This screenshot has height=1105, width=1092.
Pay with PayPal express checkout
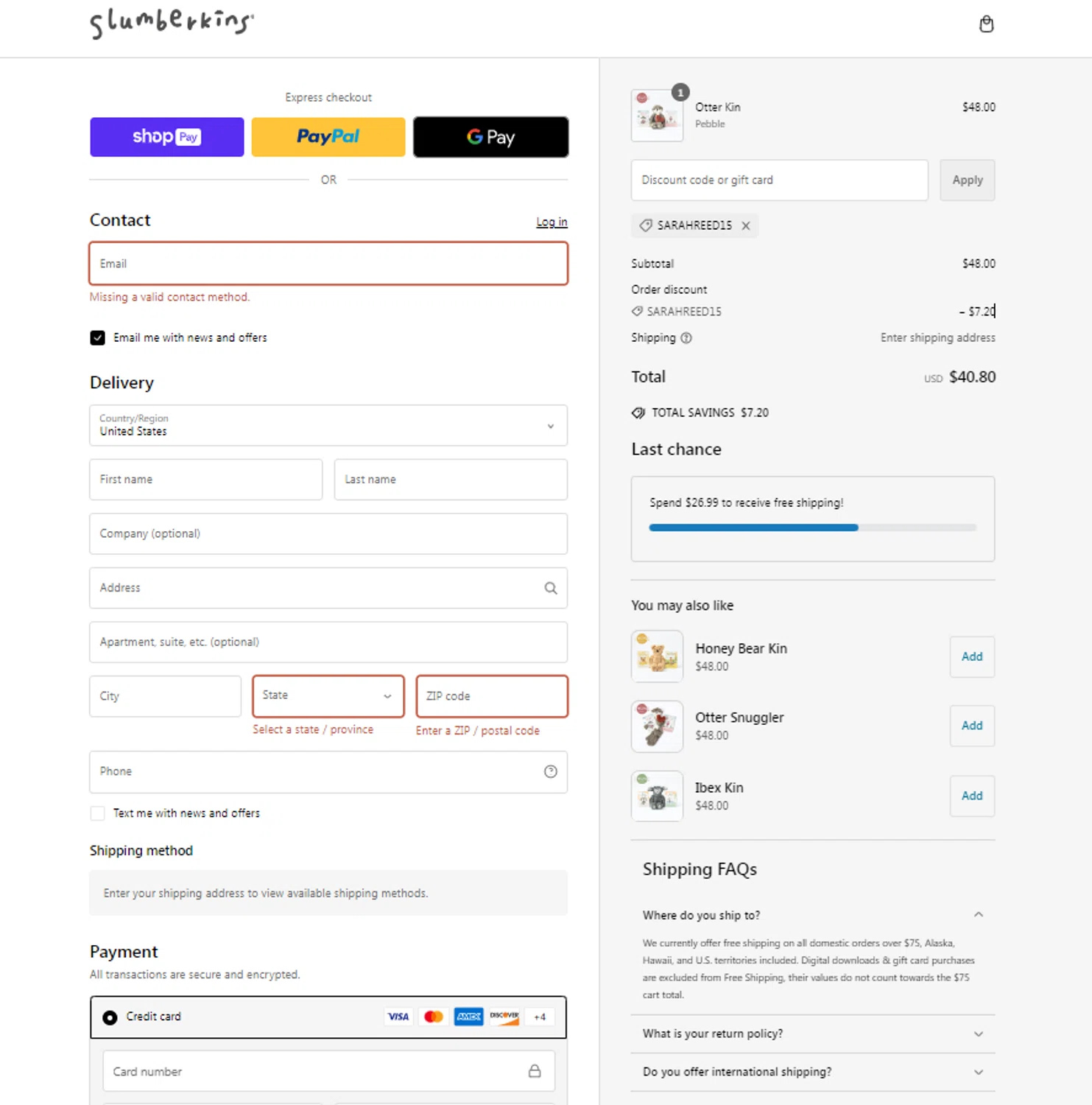pyautogui.click(x=328, y=137)
